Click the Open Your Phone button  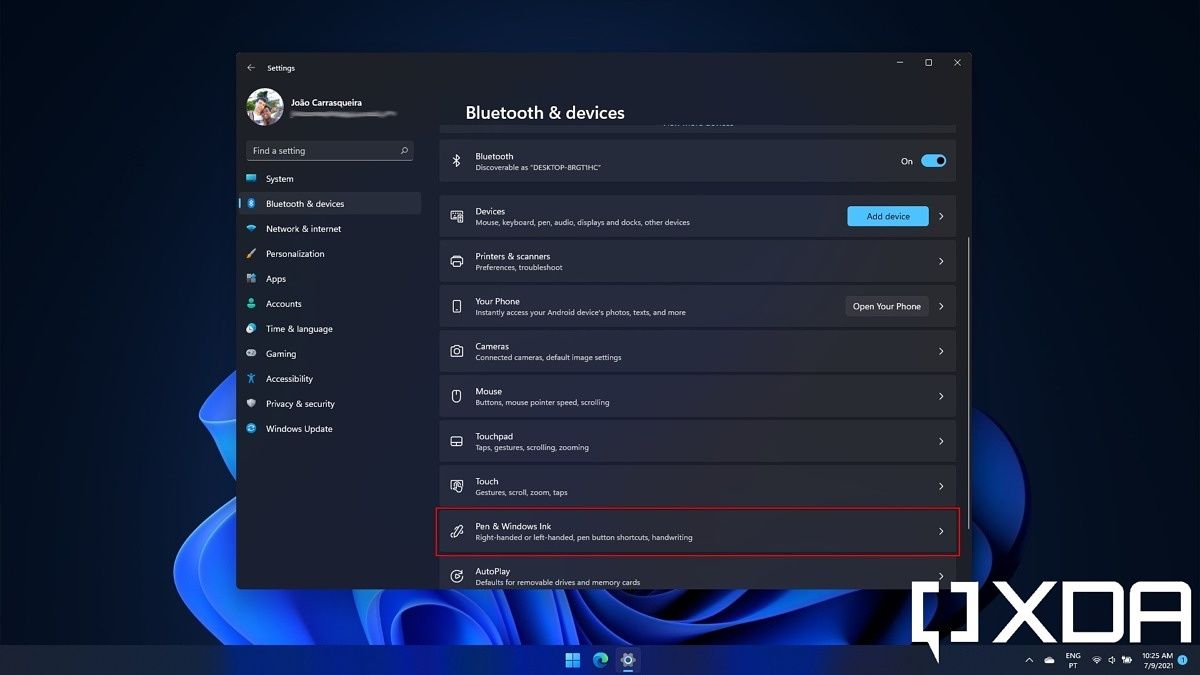pyautogui.click(x=887, y=306)
